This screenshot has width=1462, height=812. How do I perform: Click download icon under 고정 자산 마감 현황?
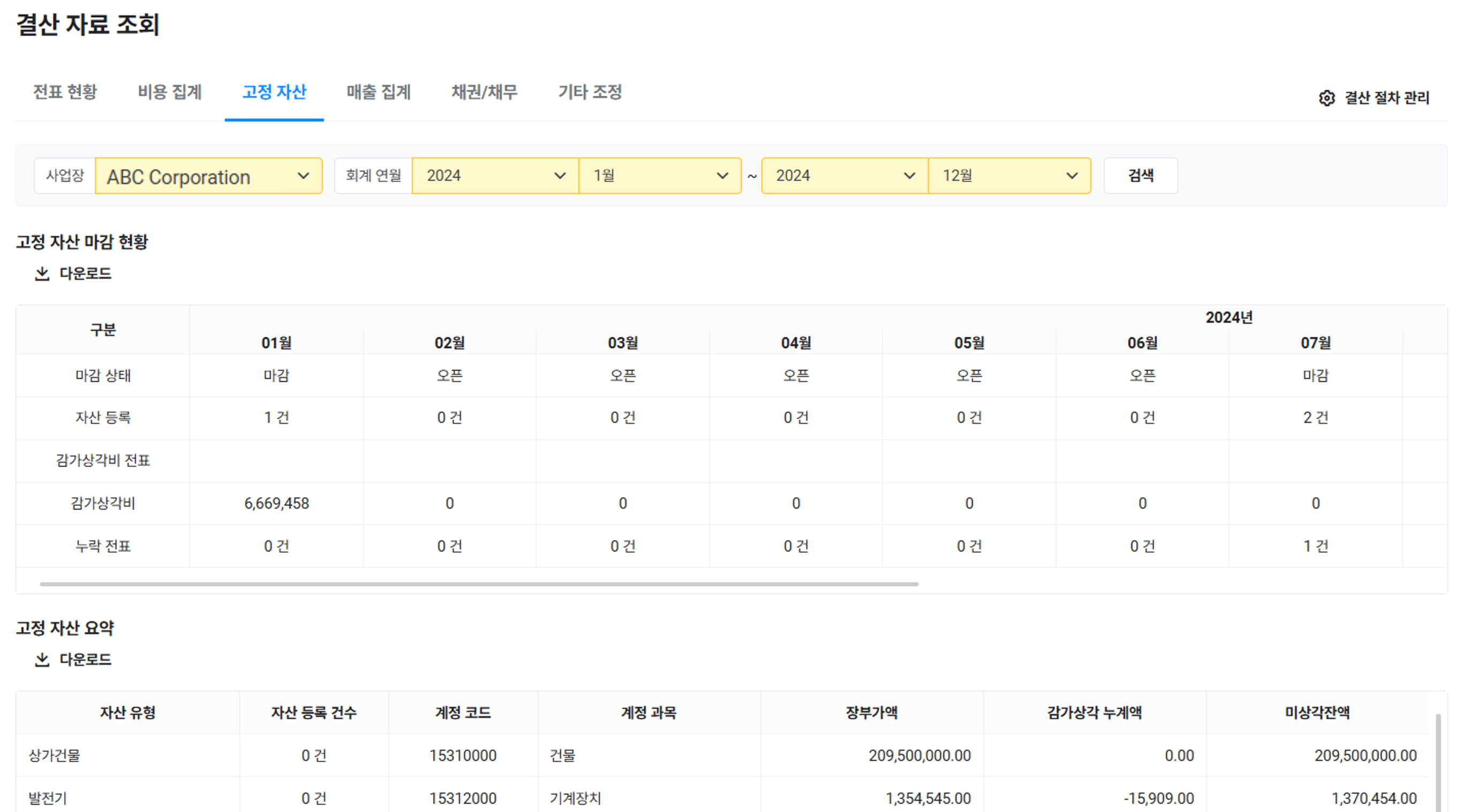[42, 274]
